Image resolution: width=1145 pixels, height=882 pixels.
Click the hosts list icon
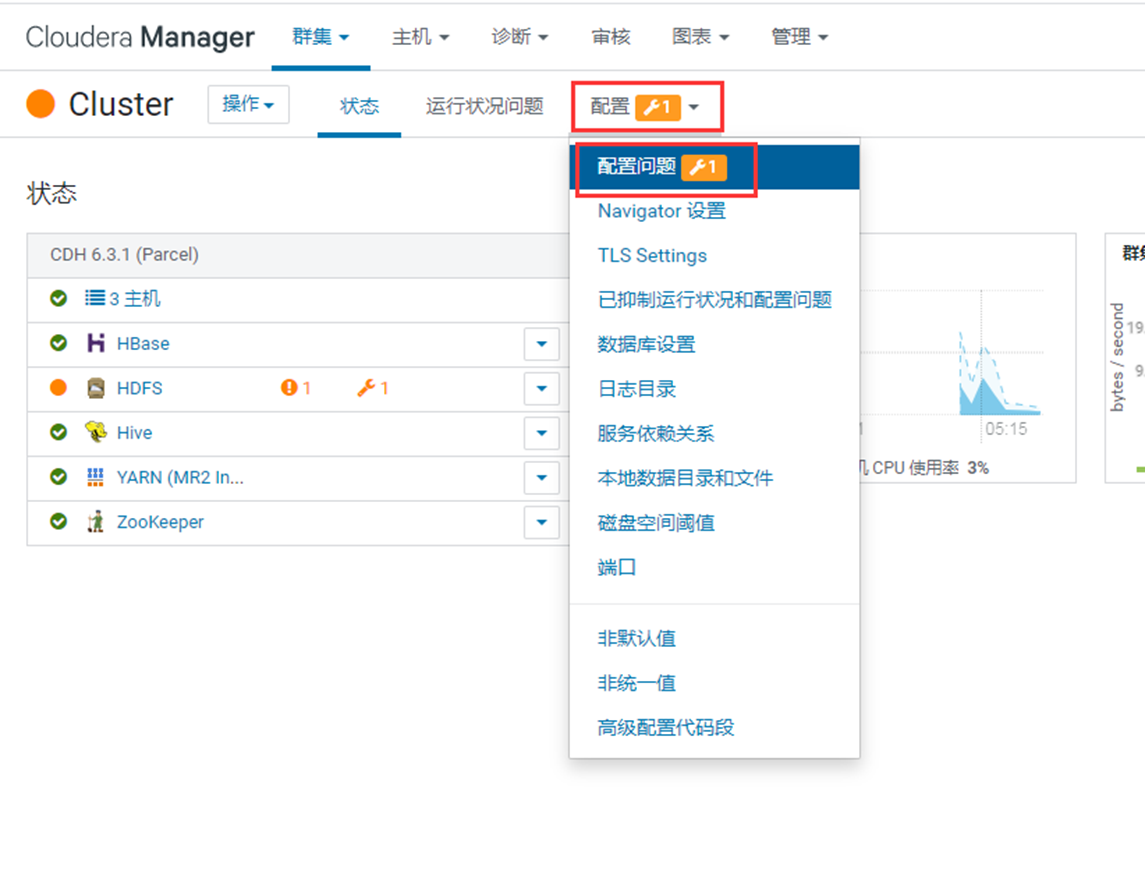[x=95, y=298]
